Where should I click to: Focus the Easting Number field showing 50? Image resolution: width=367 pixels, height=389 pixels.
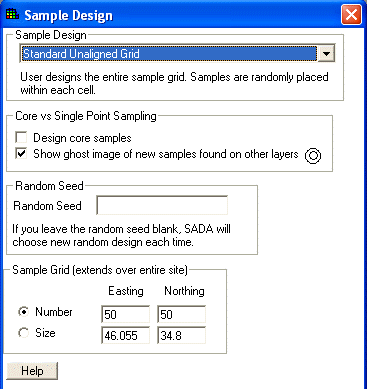tap(125, 314)
